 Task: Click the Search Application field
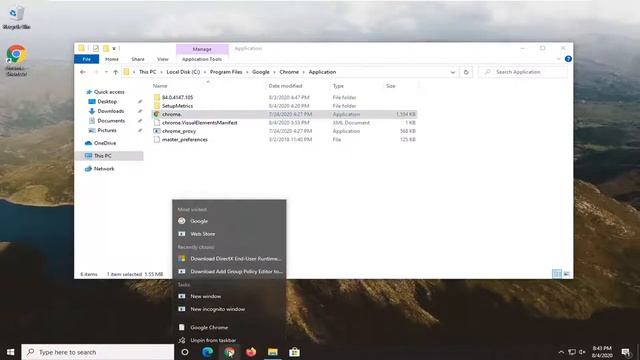[523, 72]
